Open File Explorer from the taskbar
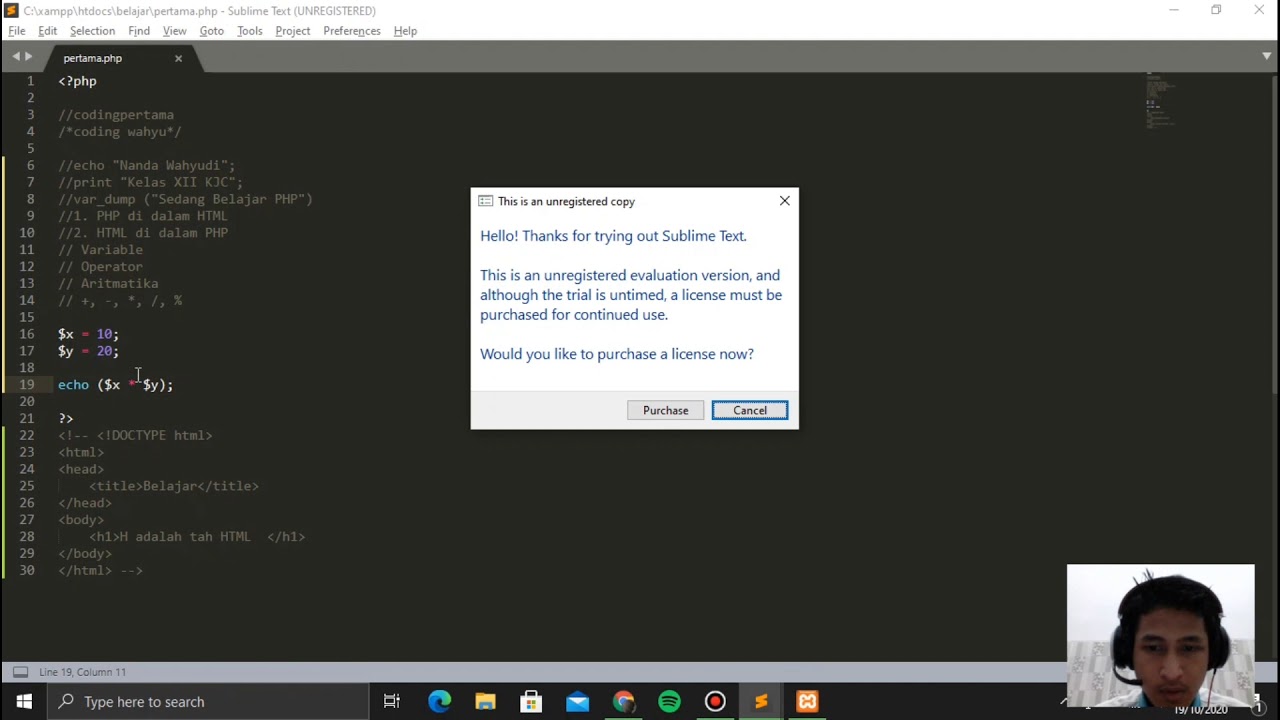Image resolution: width=1280 pixels, height=720 pixels. 485,701
